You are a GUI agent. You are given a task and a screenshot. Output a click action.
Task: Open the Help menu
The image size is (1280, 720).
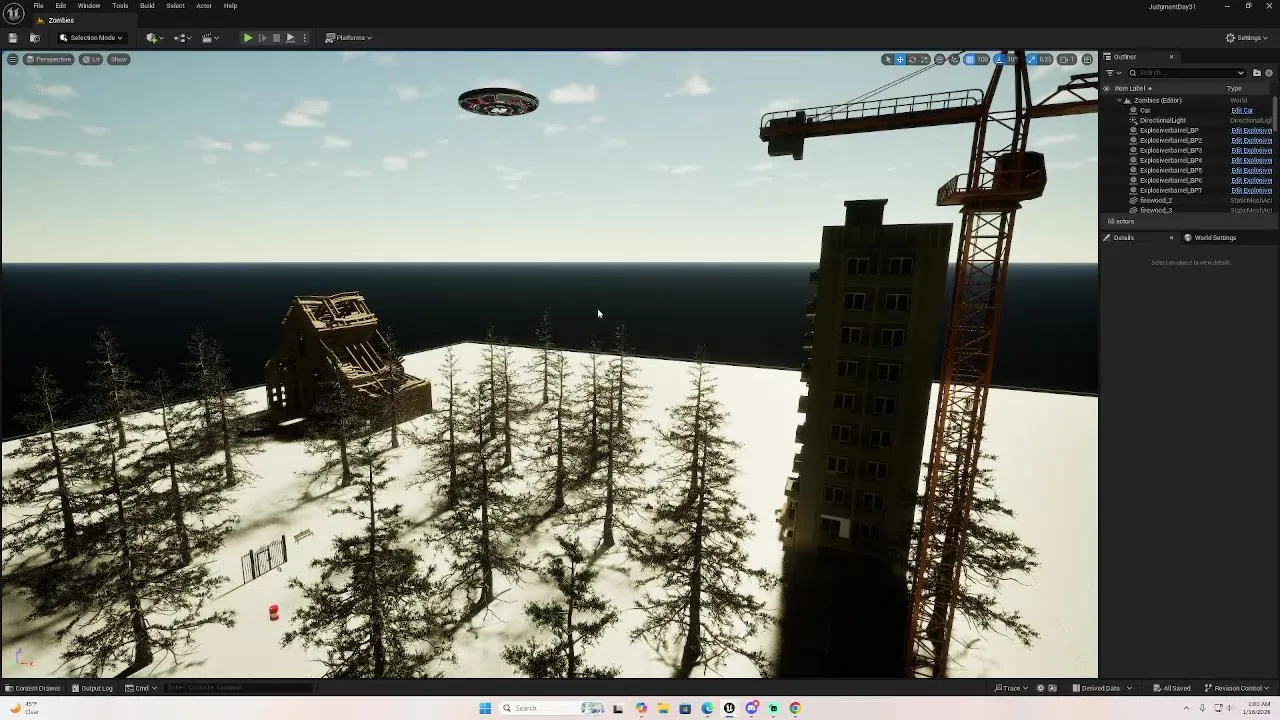click(230, 6)
